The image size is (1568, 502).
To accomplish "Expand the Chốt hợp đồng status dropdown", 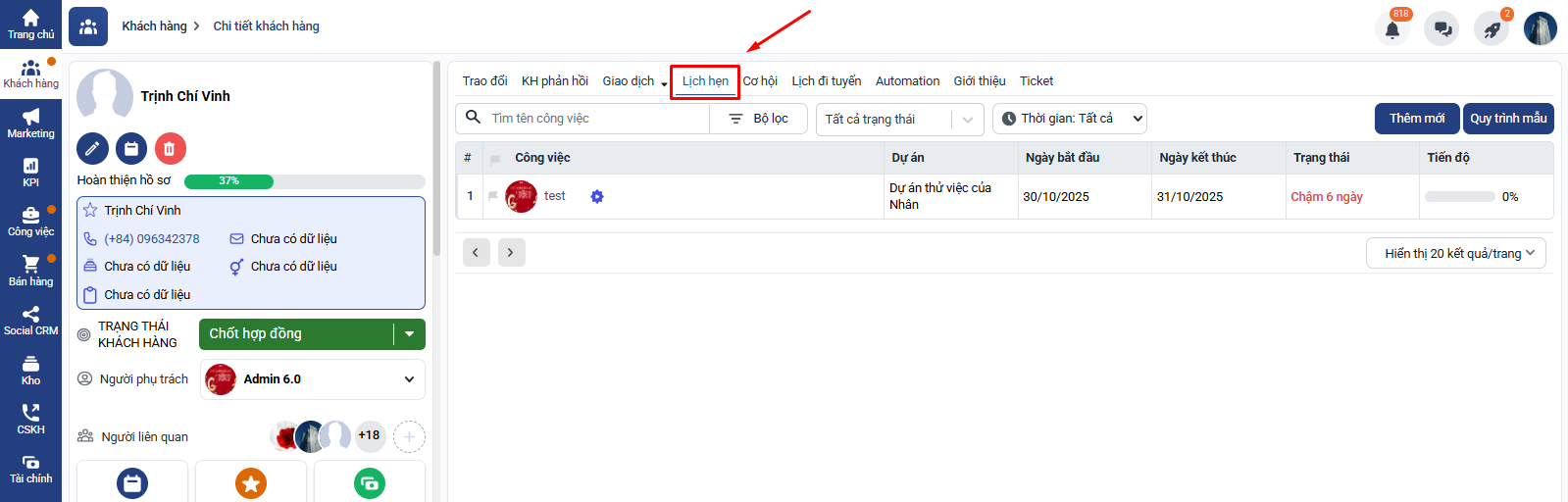I will click(x=409, y=334).
